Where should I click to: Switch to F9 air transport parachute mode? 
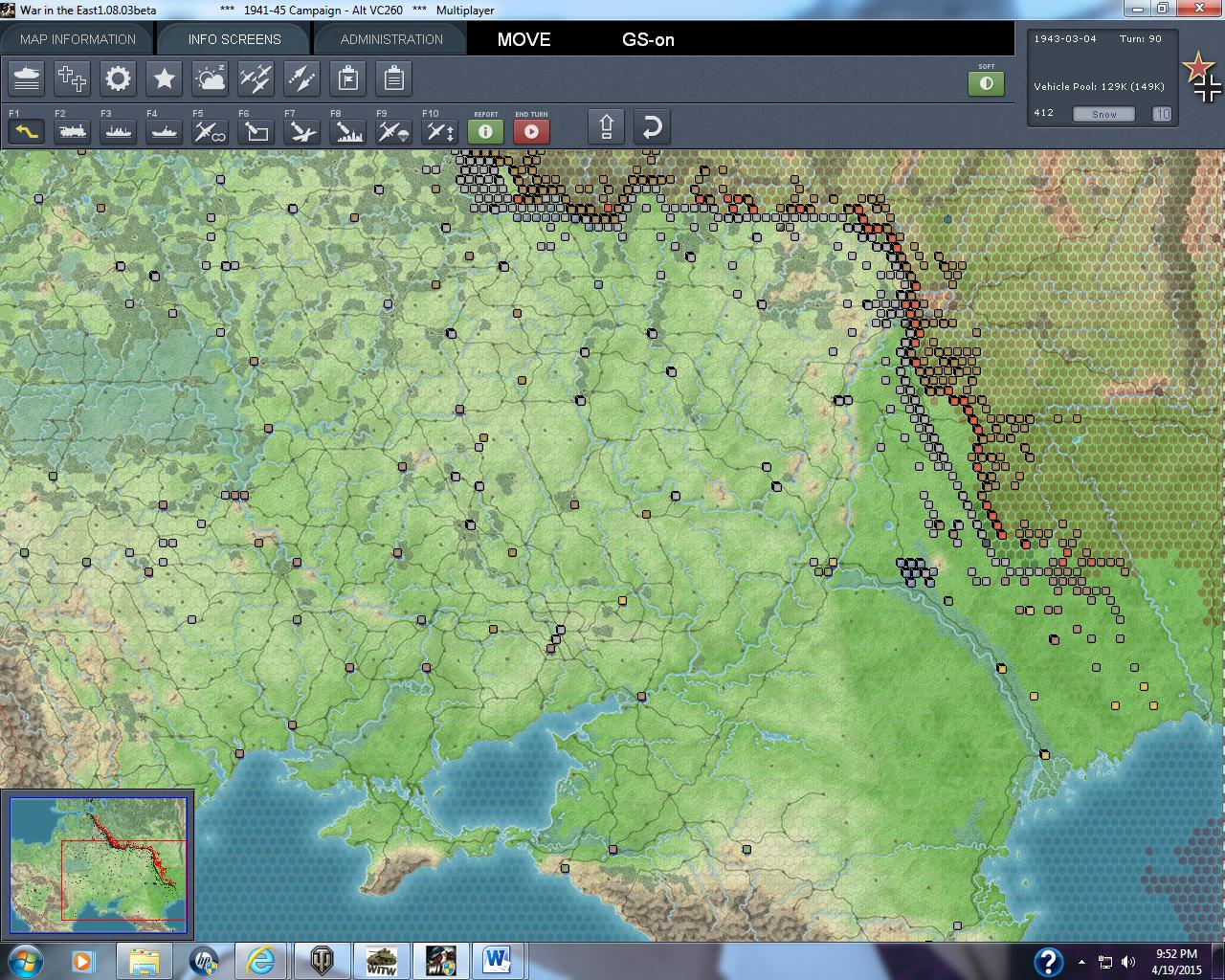[x=393, y=131]
